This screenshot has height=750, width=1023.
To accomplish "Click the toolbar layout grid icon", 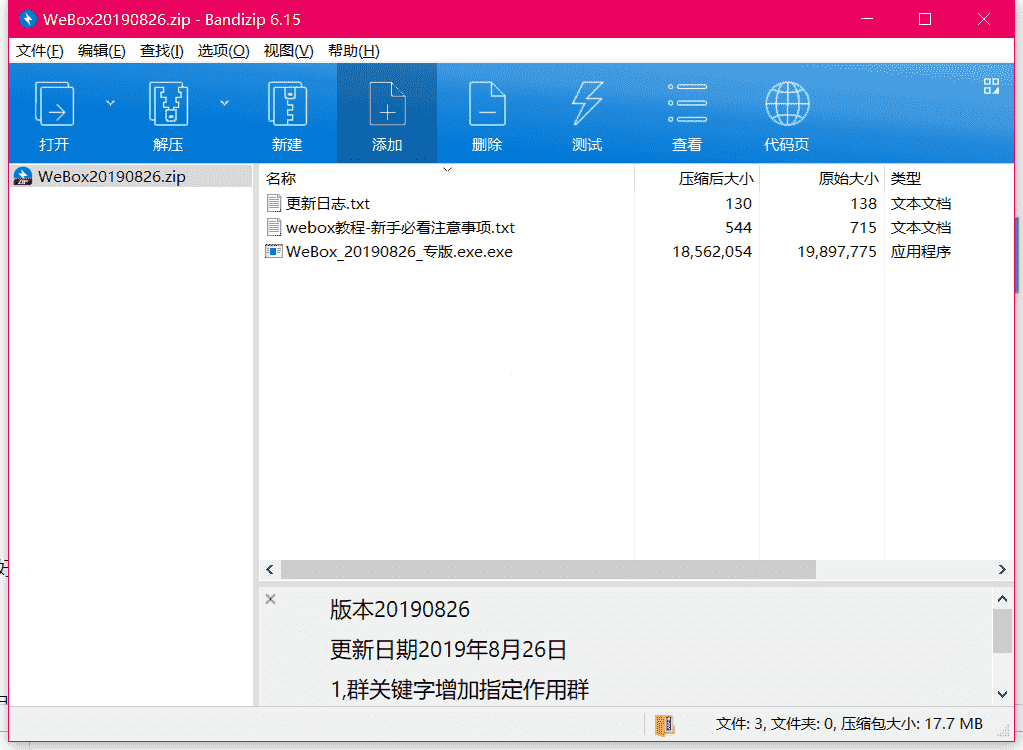I will point(991,86).
